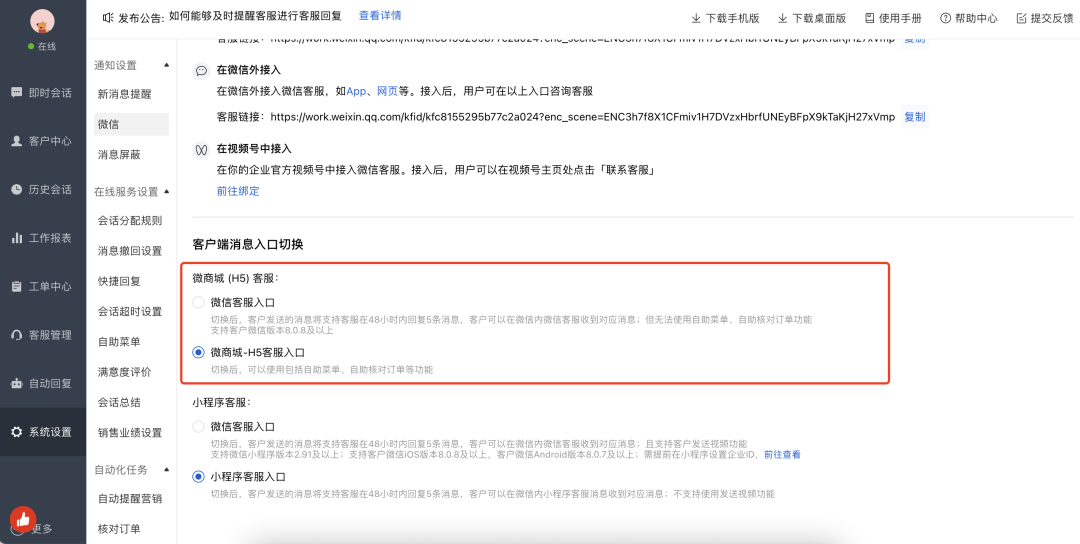Click the 下载桌面版 download icon

(782, 19)
